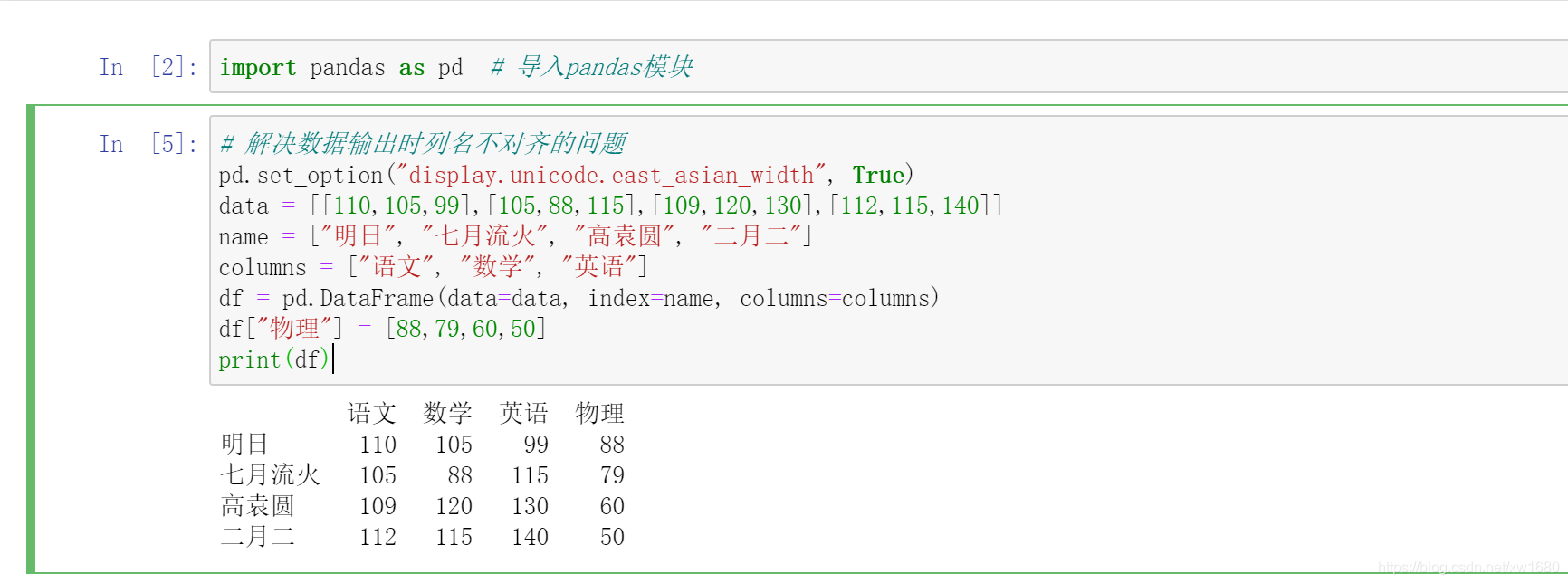The image size is (1568, 584).
Task: Click the 数学 column header in output
Action: 448,413
